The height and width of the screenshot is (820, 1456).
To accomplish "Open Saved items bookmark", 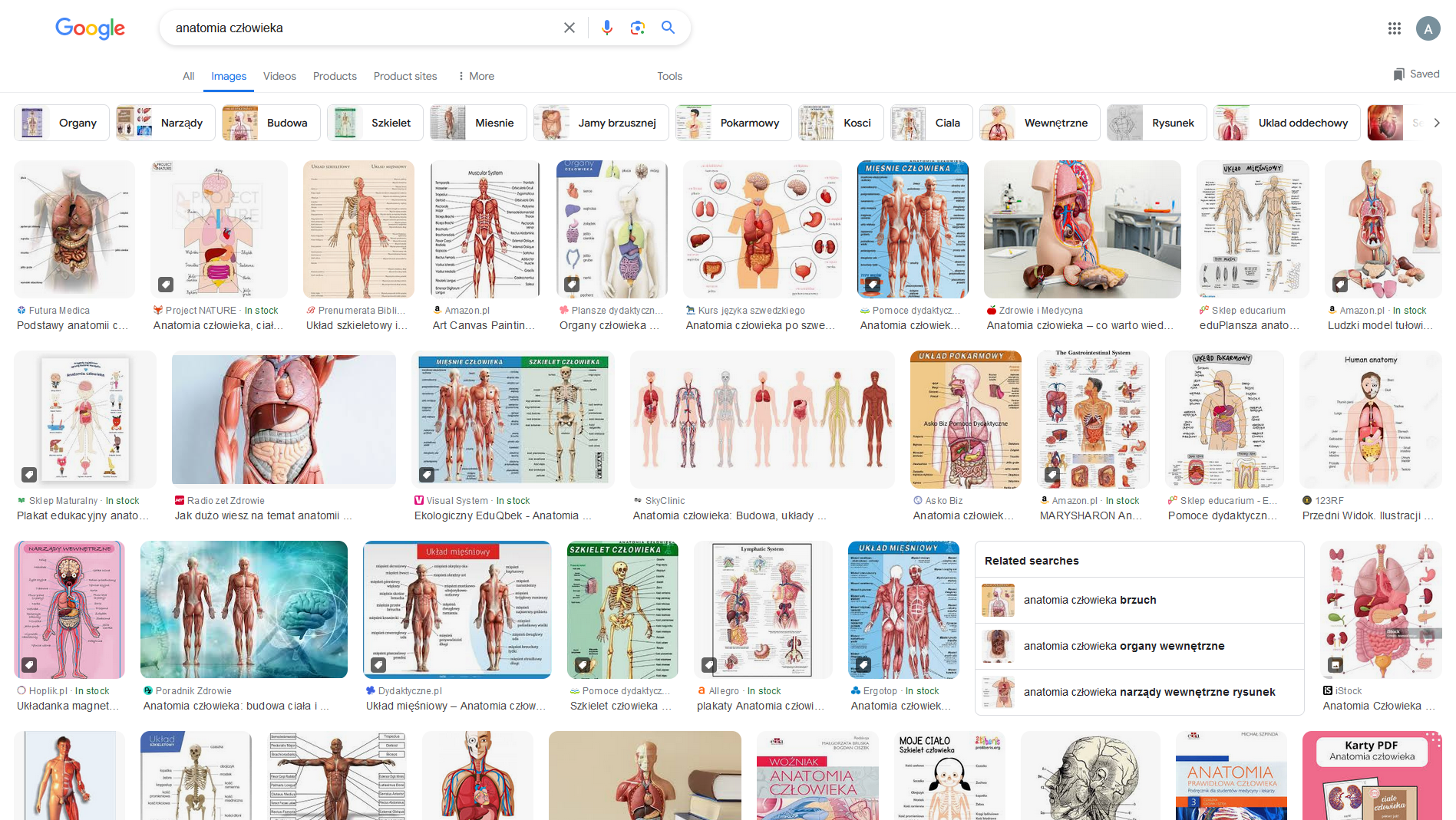I will (x=1416, y=74).
